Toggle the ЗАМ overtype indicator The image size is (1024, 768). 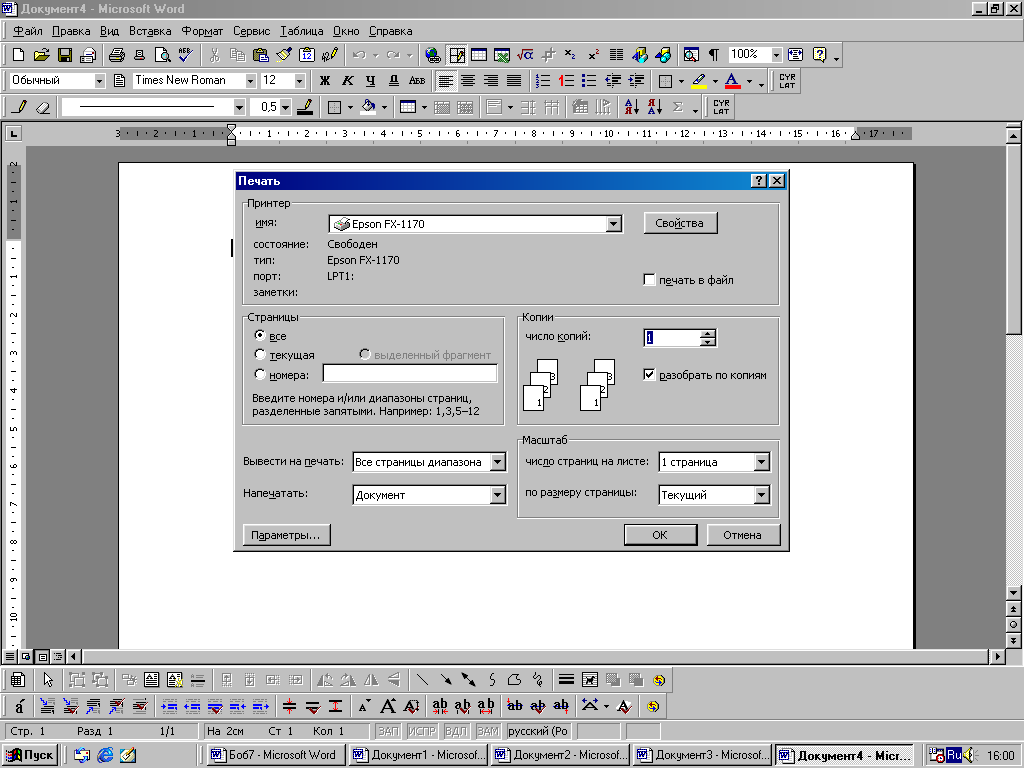click(488, 731)
